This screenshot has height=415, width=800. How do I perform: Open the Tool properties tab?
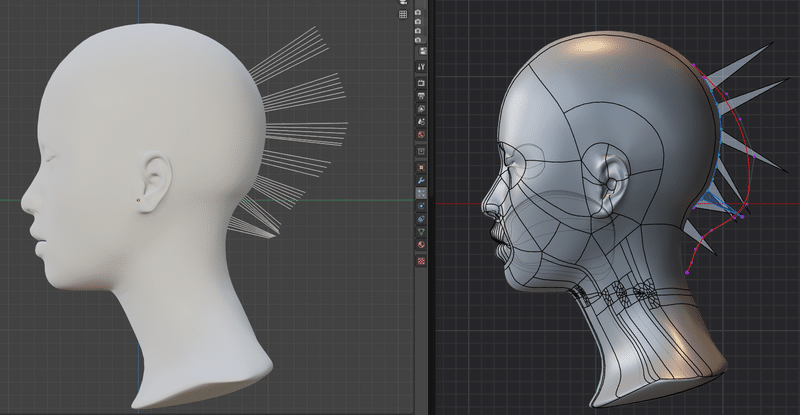[x=421, y=67]
